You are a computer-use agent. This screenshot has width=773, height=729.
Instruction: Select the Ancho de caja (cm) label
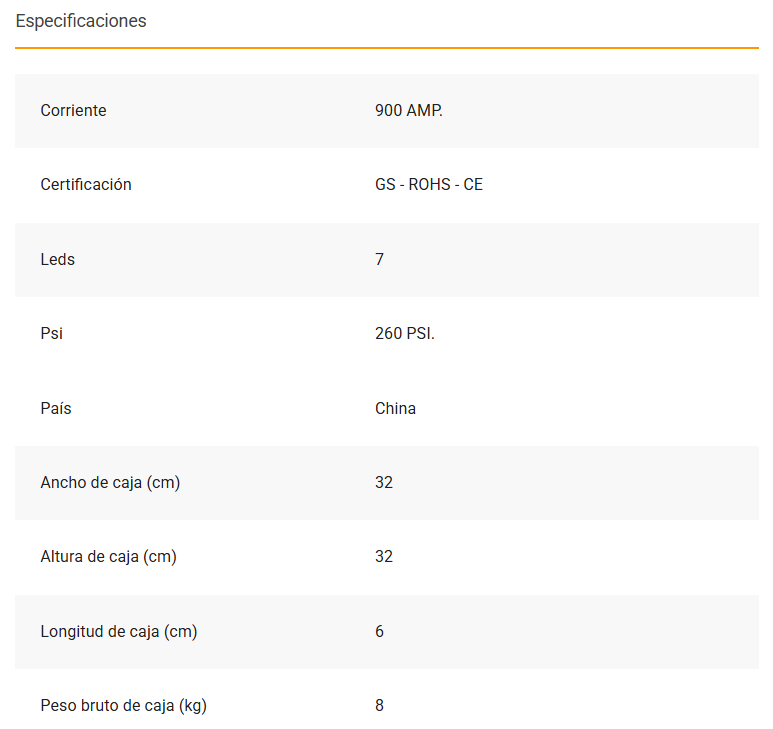[x=110, y=483]
